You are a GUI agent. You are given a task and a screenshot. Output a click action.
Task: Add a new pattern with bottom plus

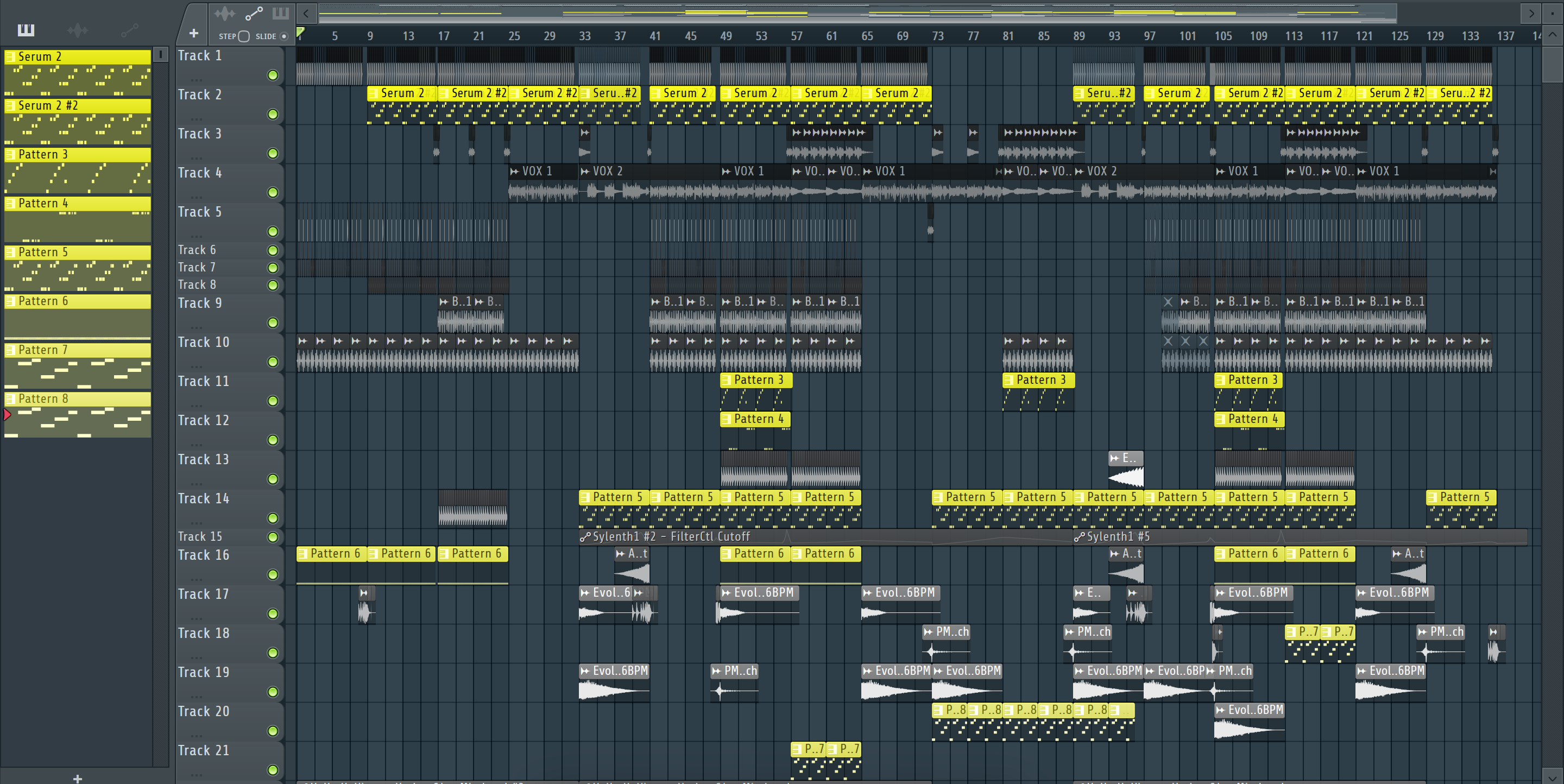pos(77,778)
